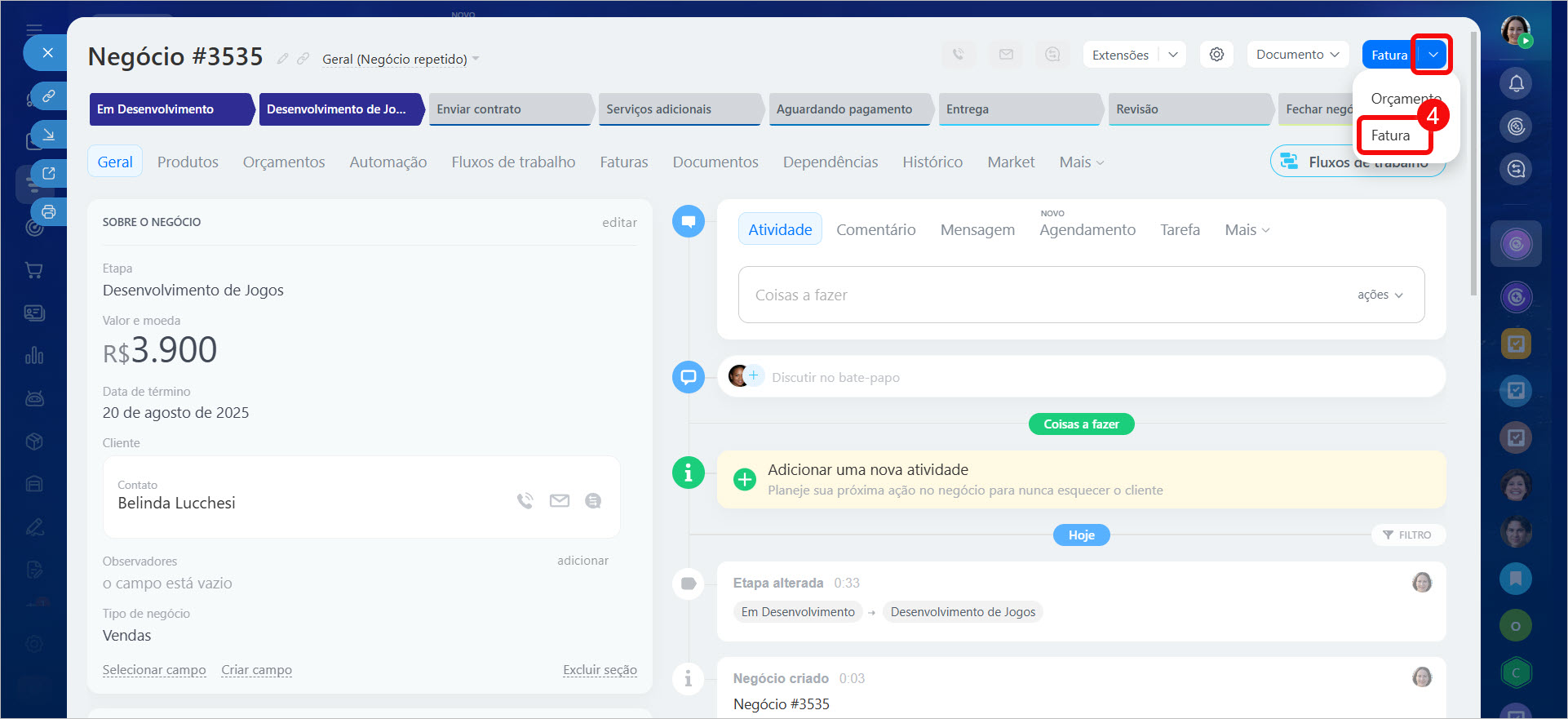This screenshot has height=719, width=1568.
Task: Open chat icon next to contact Belinda Lucchesi
Action: tap(593, 501)
